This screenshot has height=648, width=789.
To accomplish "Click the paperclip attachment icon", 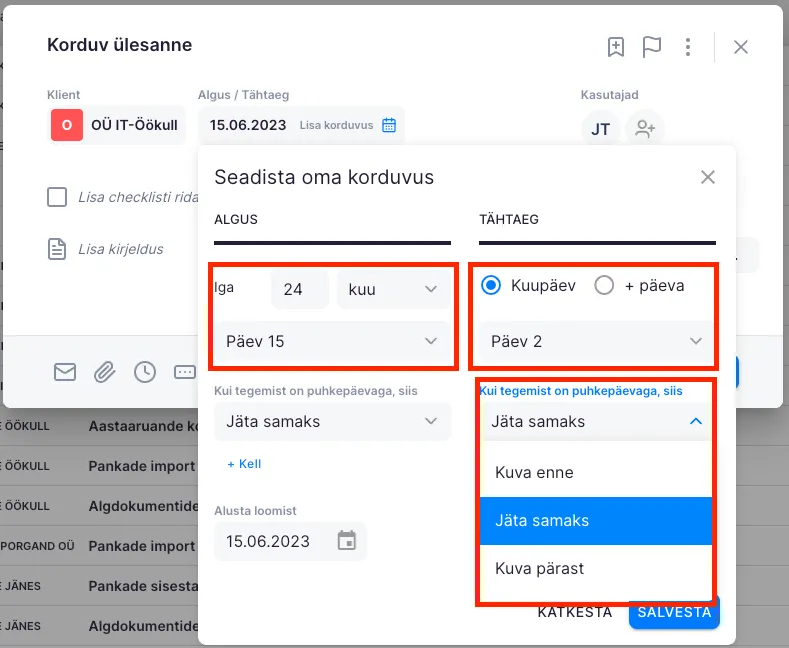I will tap(105, 372).
